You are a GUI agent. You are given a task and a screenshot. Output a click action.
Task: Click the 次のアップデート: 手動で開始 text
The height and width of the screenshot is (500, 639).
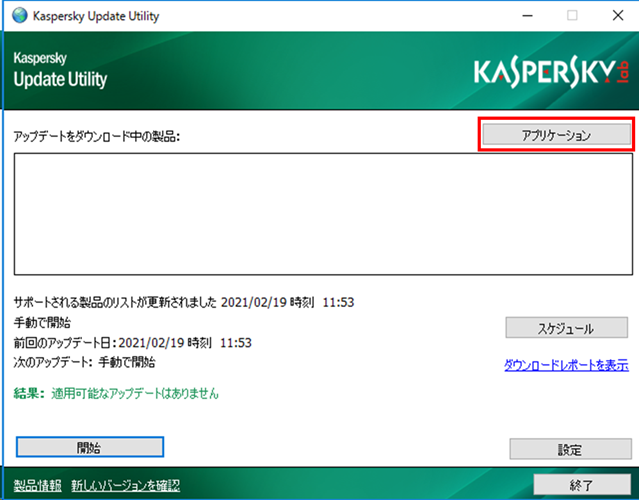pos(84,362)
